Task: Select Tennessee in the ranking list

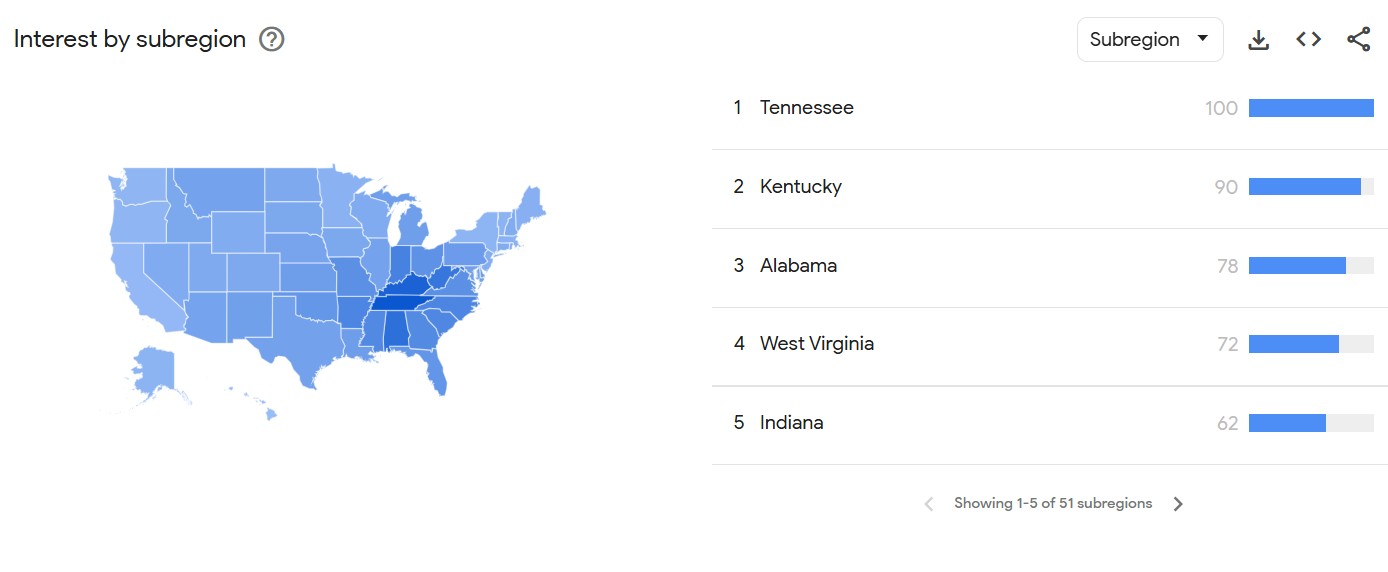Action: (x=806, y=108)
